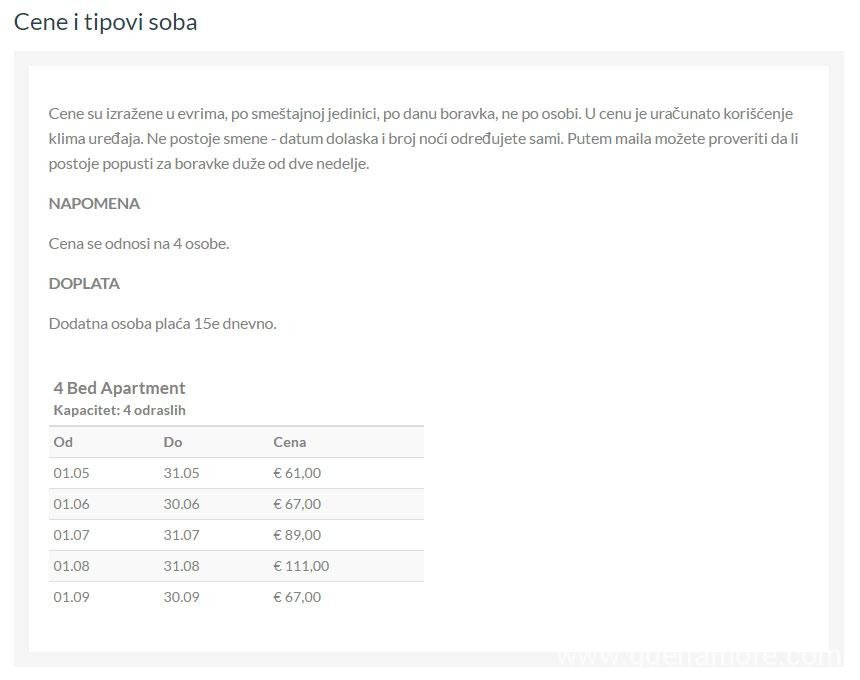
Task: Select the 30.09 end date cell
Action: coord(182,597)
